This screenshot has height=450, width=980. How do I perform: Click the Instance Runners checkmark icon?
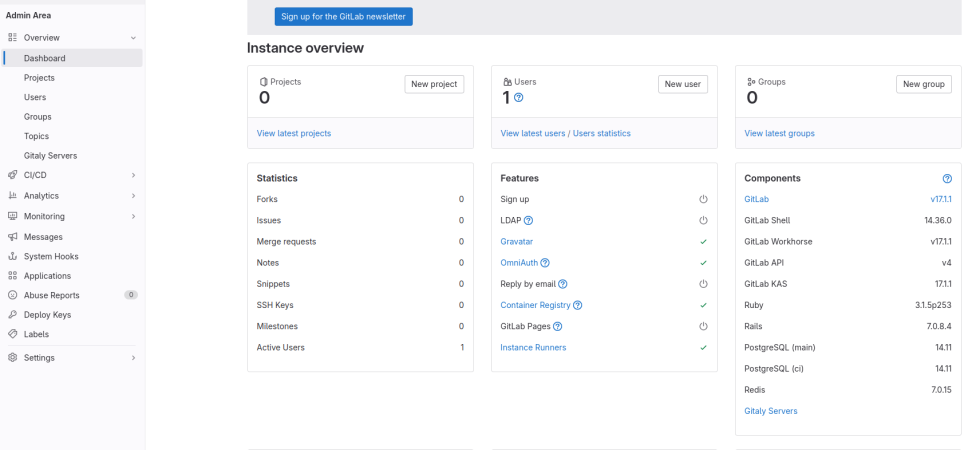(x=703, y=348)
